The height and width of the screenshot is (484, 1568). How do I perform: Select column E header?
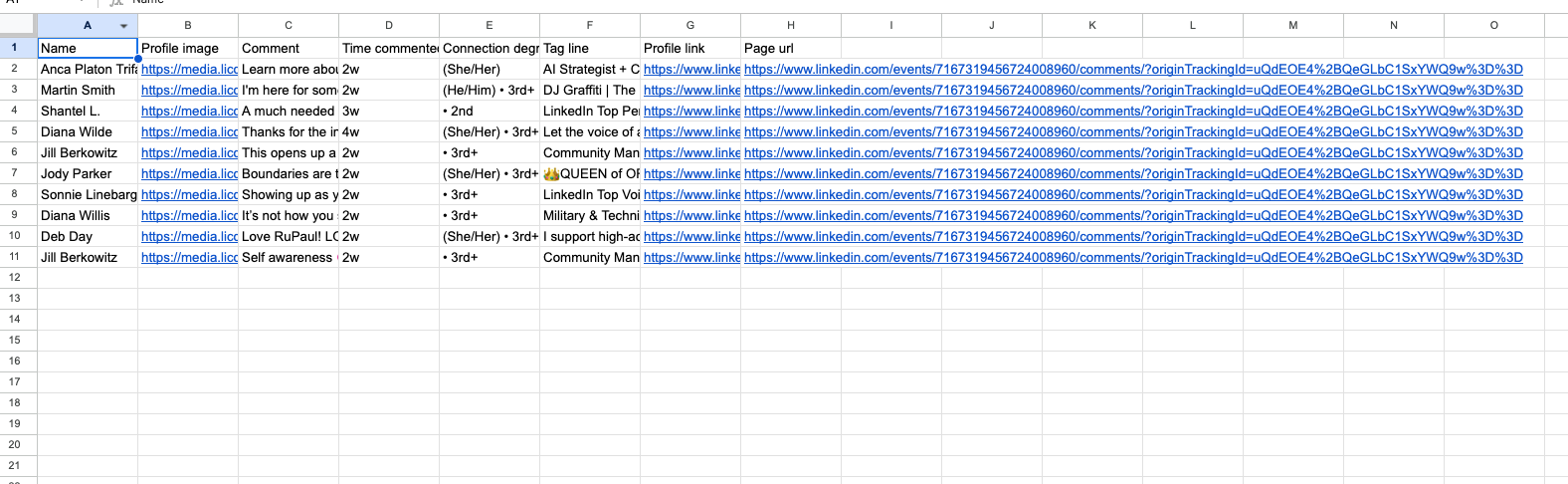point(490,25)
